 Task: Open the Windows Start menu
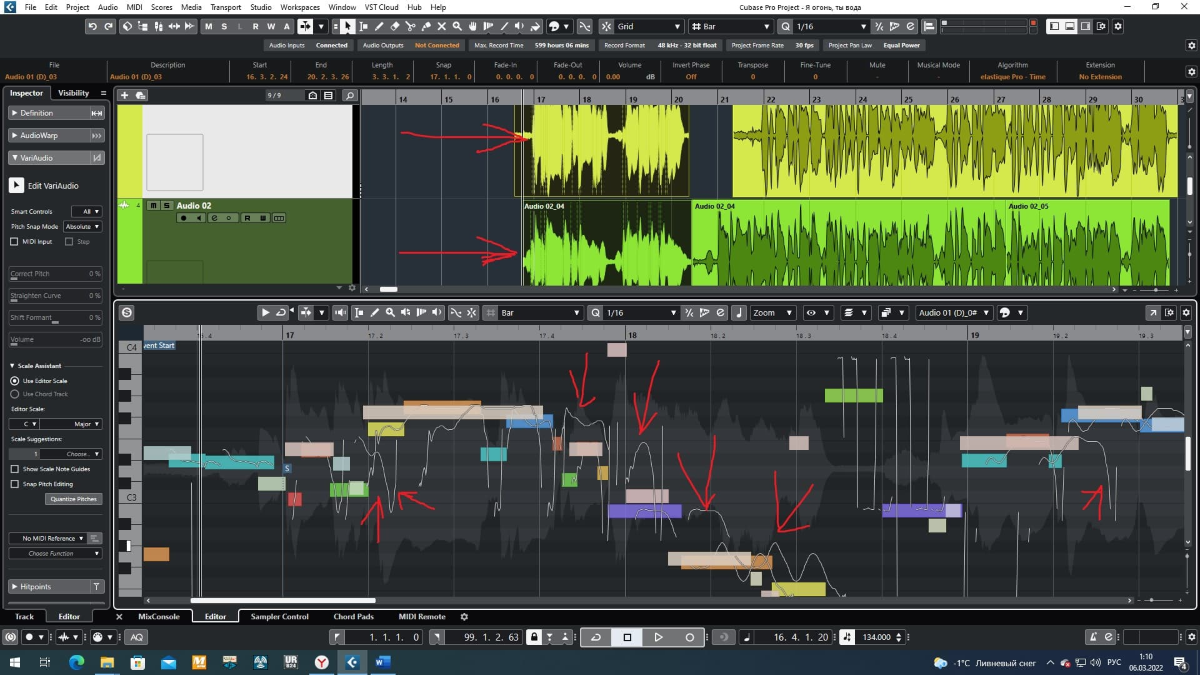[15, 662]
